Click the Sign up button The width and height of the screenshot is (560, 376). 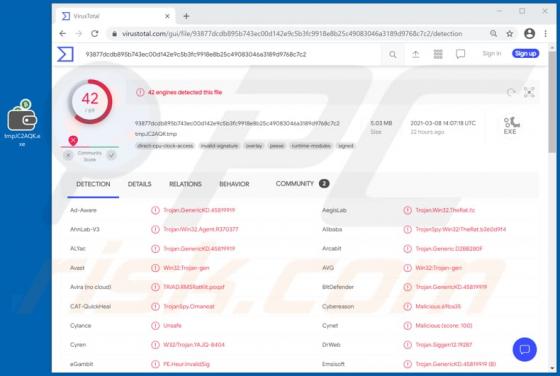(525, 54)
